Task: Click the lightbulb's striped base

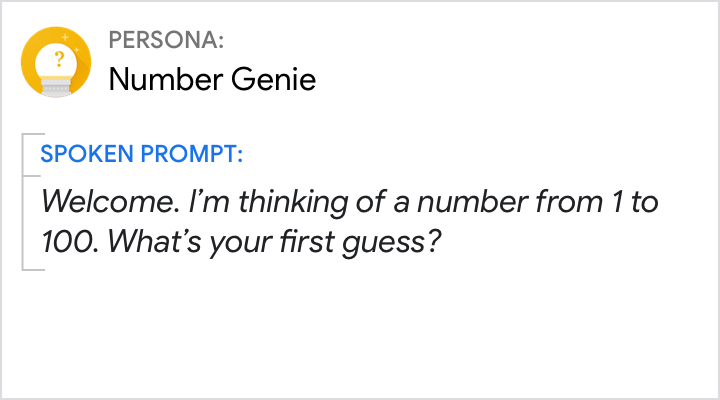Action: pos(58,87)
